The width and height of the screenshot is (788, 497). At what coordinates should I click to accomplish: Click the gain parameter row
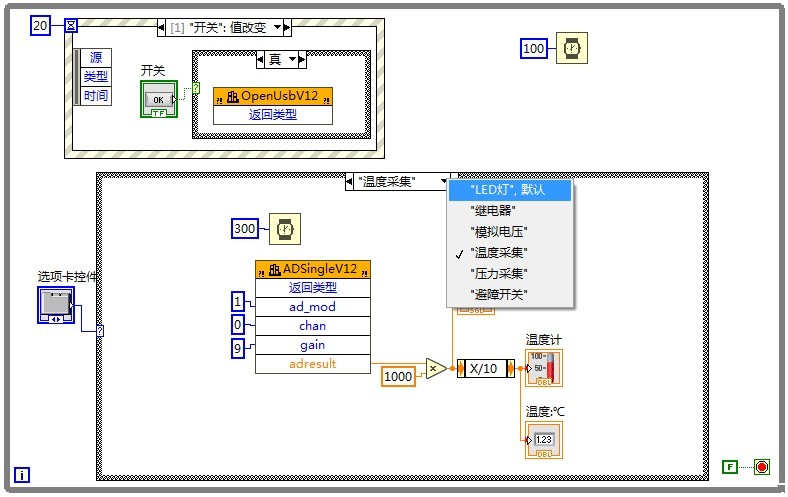(x=313, y=345)
